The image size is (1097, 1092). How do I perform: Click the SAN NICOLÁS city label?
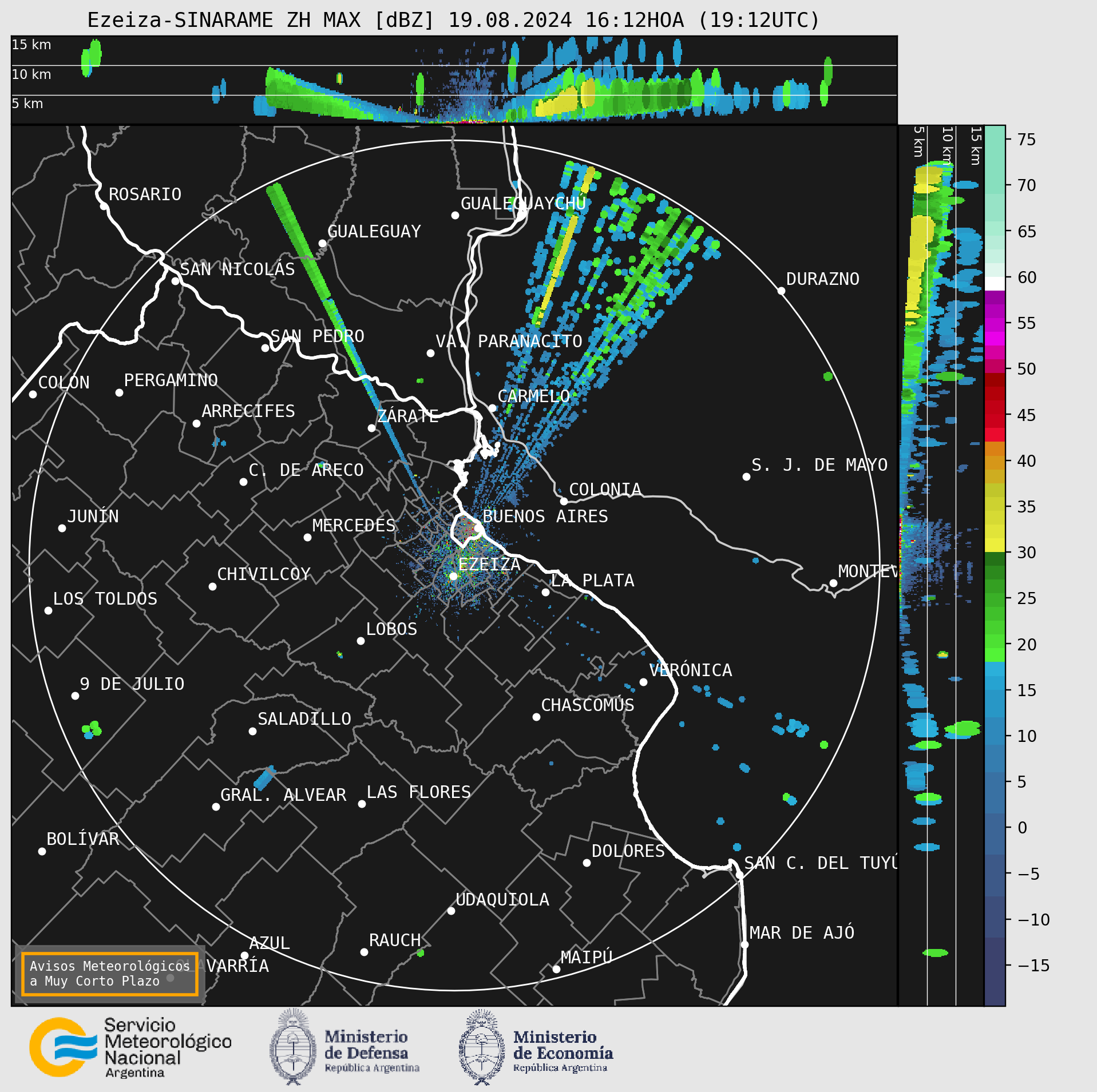pyautogui.click(x=237, y=269)
